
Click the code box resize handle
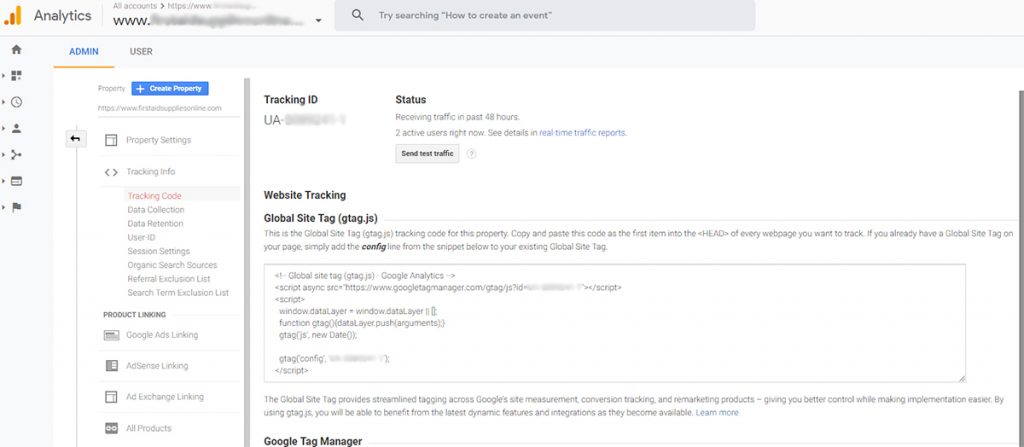tap(961, 378)
